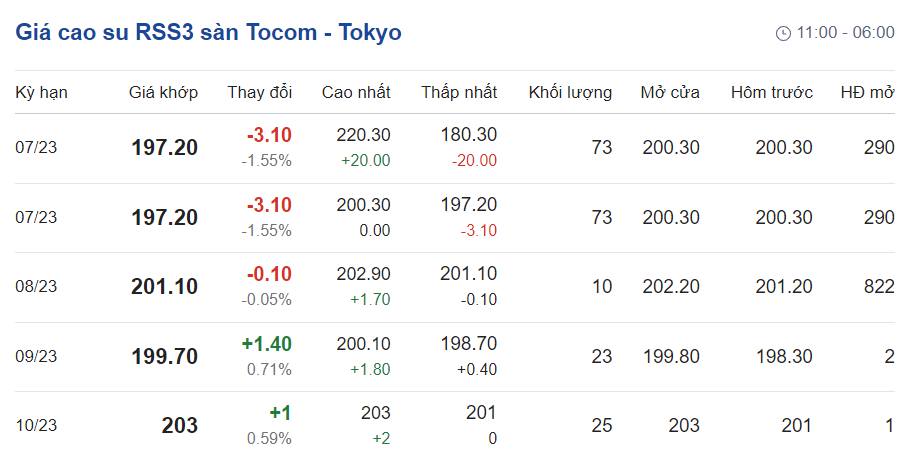Open the Giá cao su RSS3 Tocom title
The image size is (910, 460).
208,32
